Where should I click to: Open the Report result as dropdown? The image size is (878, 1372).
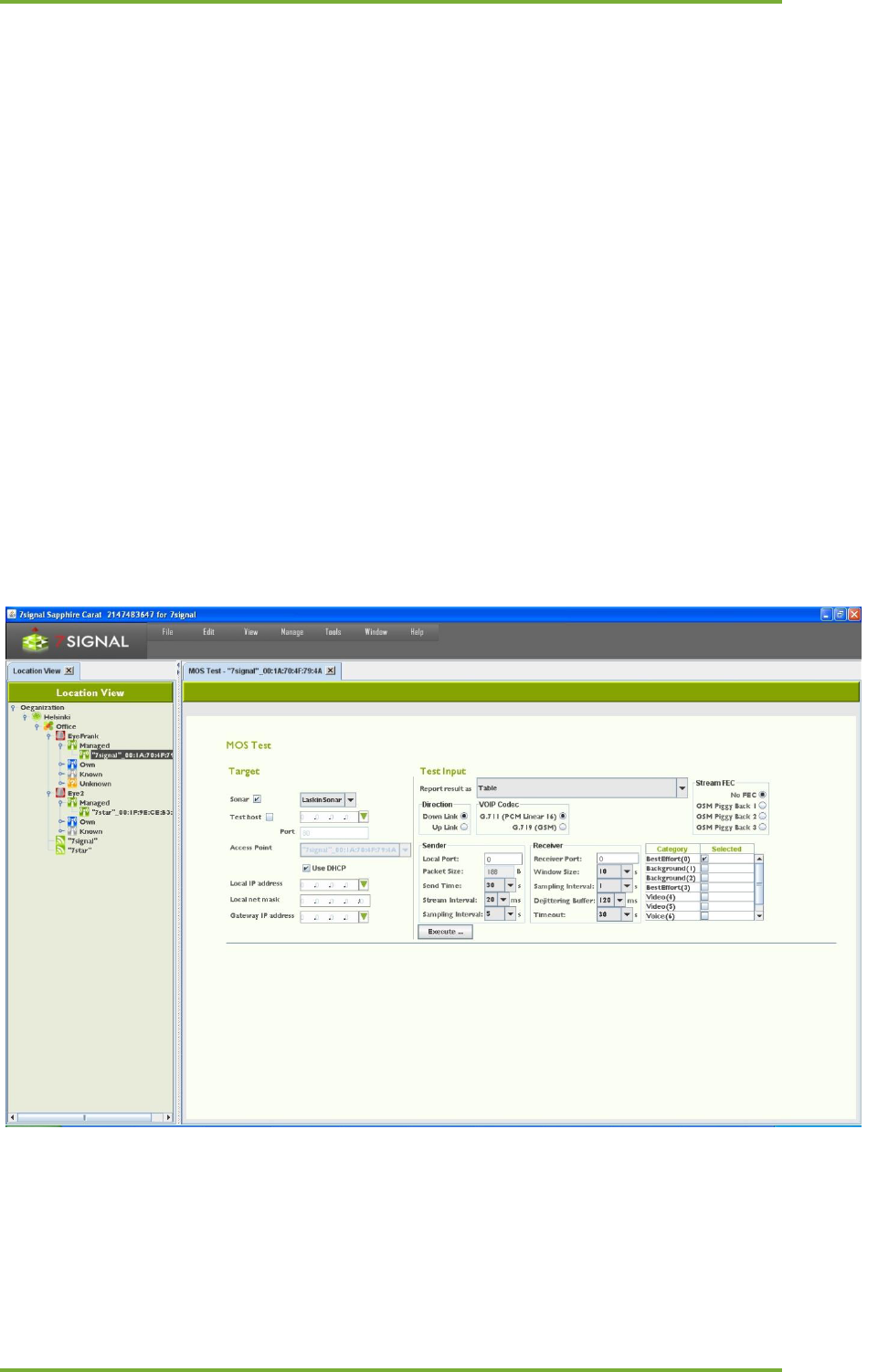(682, 788)
